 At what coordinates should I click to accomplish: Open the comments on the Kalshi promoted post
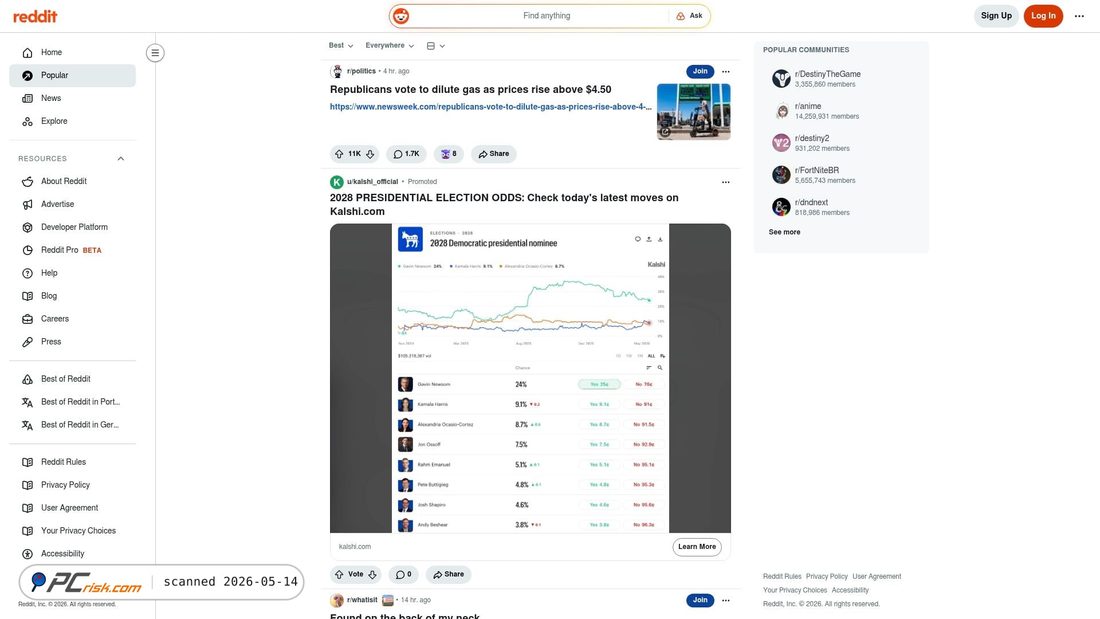(x=403, y=574)
